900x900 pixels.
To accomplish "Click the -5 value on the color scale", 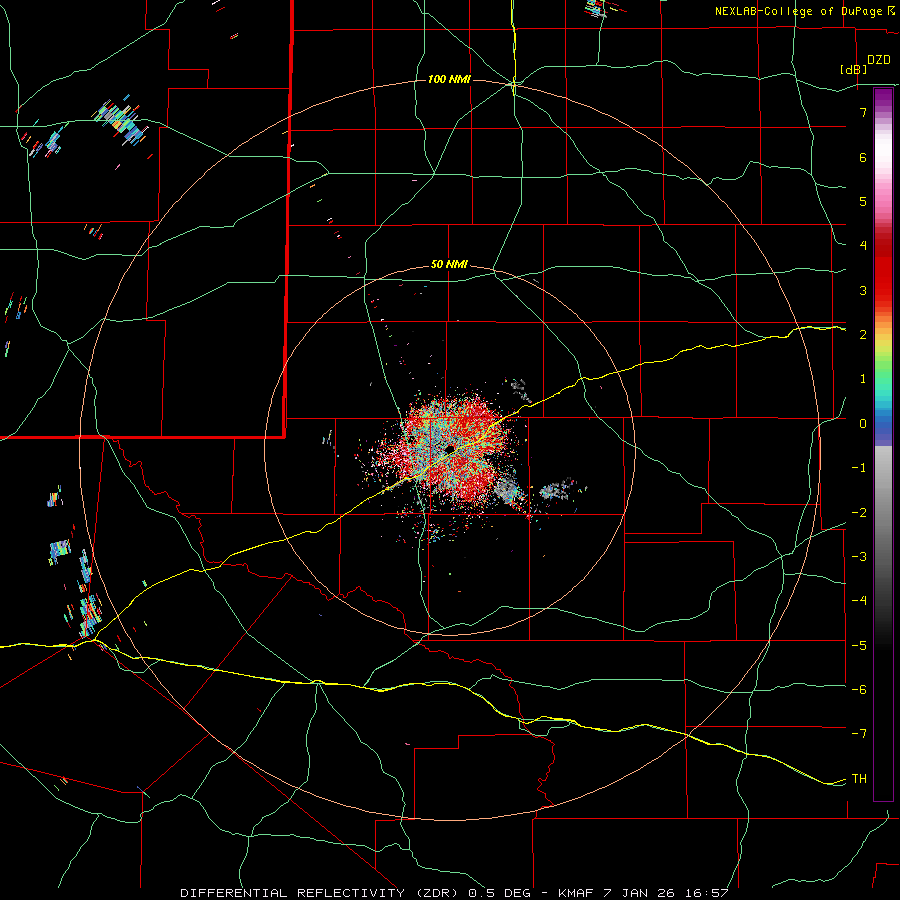I will (x=859, y=646).
